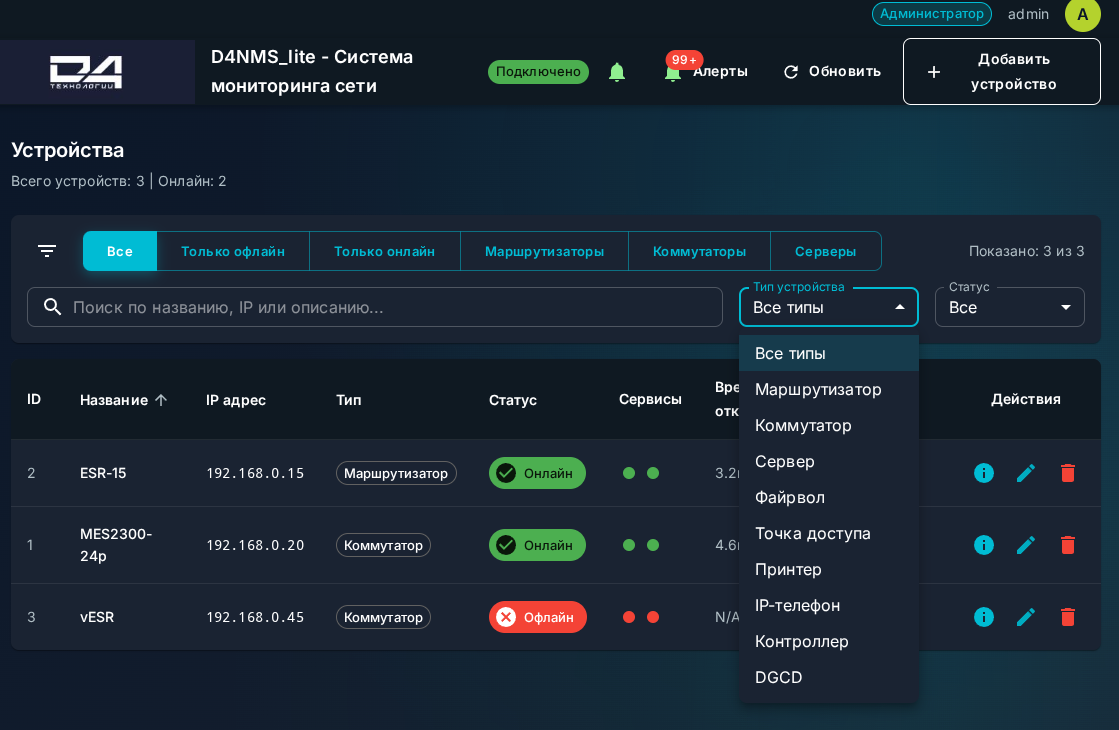Click Коммутатор type chip for vESR
The width and height of the screenshot is (1119, 730).
[x=383, y=617]
